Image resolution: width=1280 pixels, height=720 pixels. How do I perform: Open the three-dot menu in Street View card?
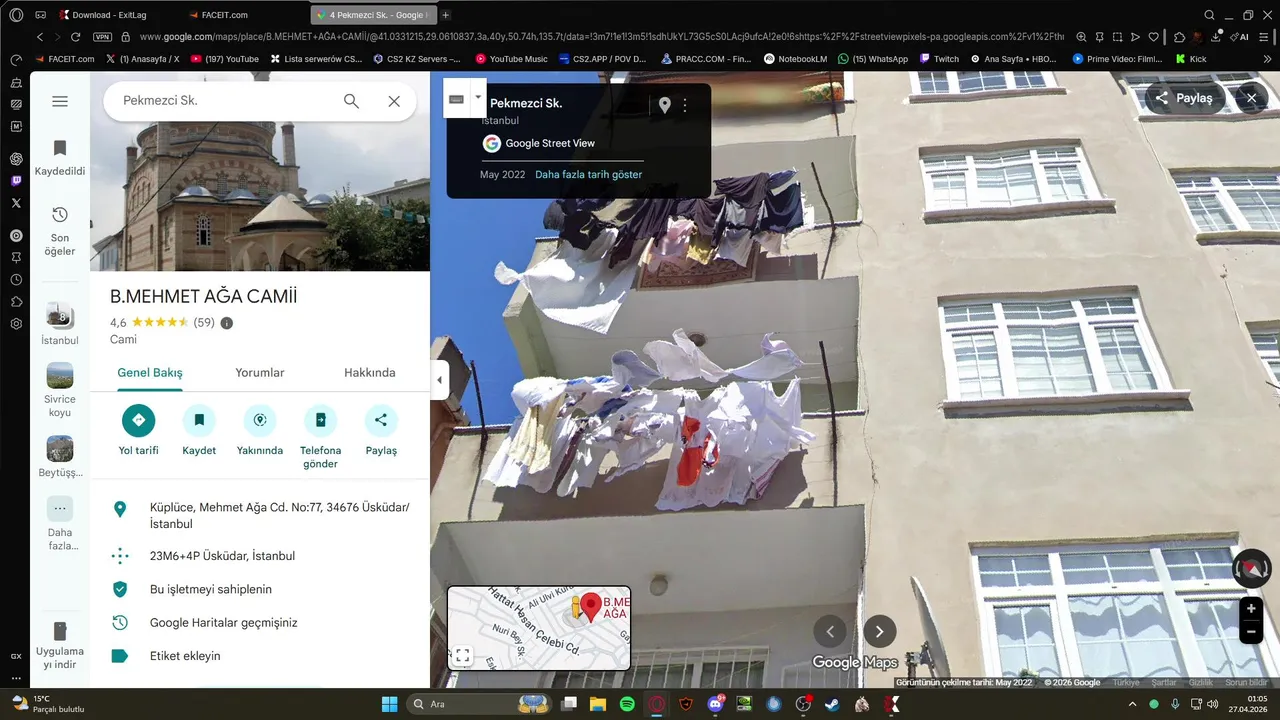(x=685, y=105)
